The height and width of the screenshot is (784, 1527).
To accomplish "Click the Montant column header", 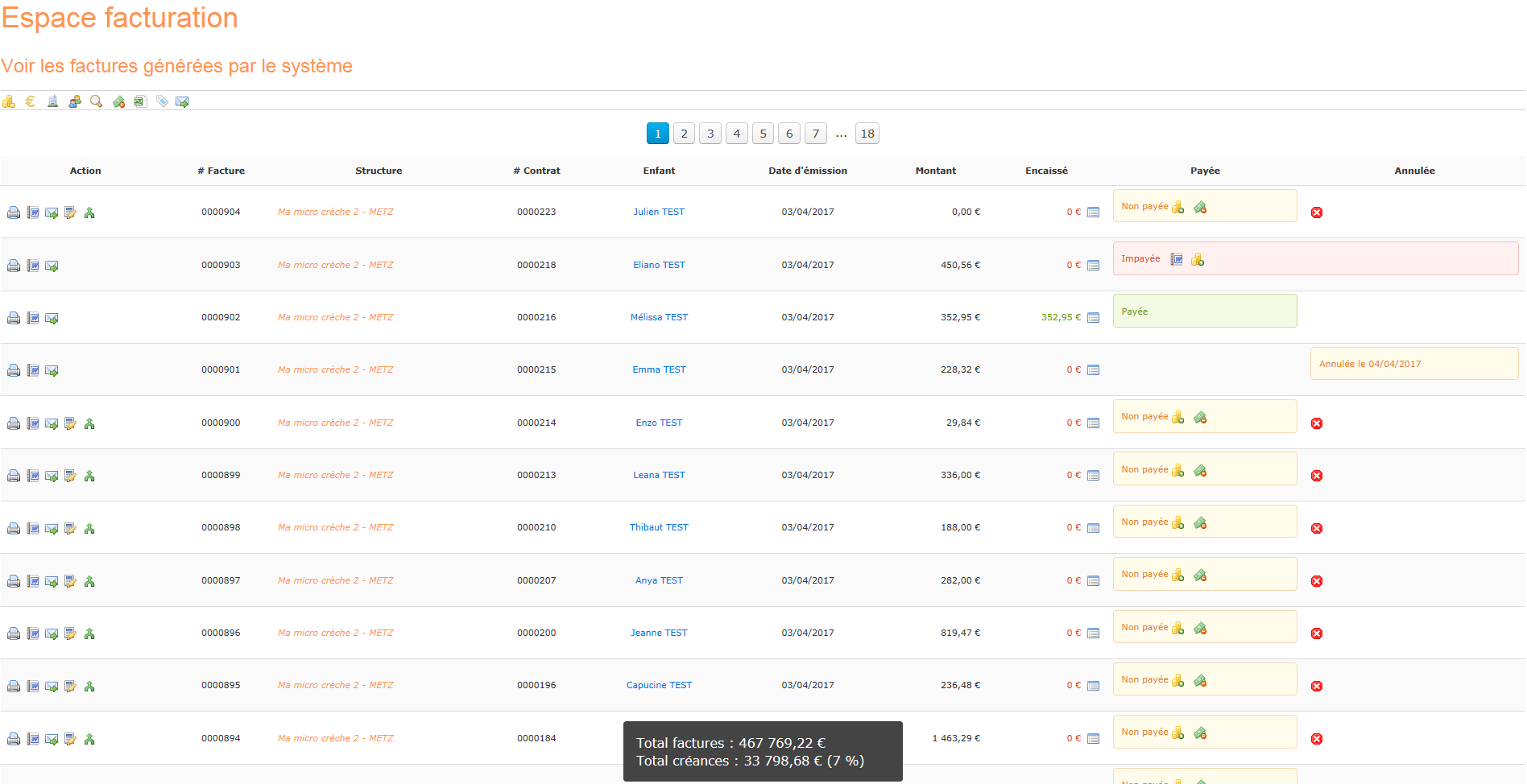I will (935, 171).
